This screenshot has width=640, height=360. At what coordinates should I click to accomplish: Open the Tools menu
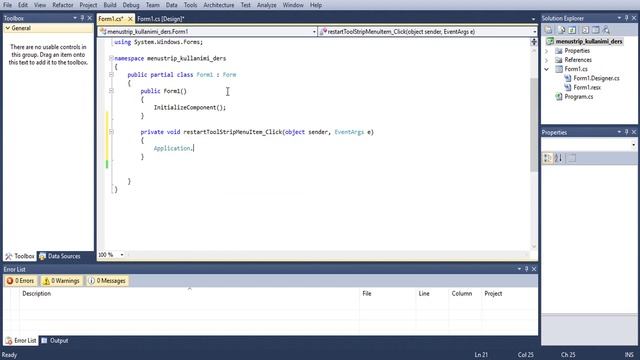pyautogui.click(x=190, y=5)
